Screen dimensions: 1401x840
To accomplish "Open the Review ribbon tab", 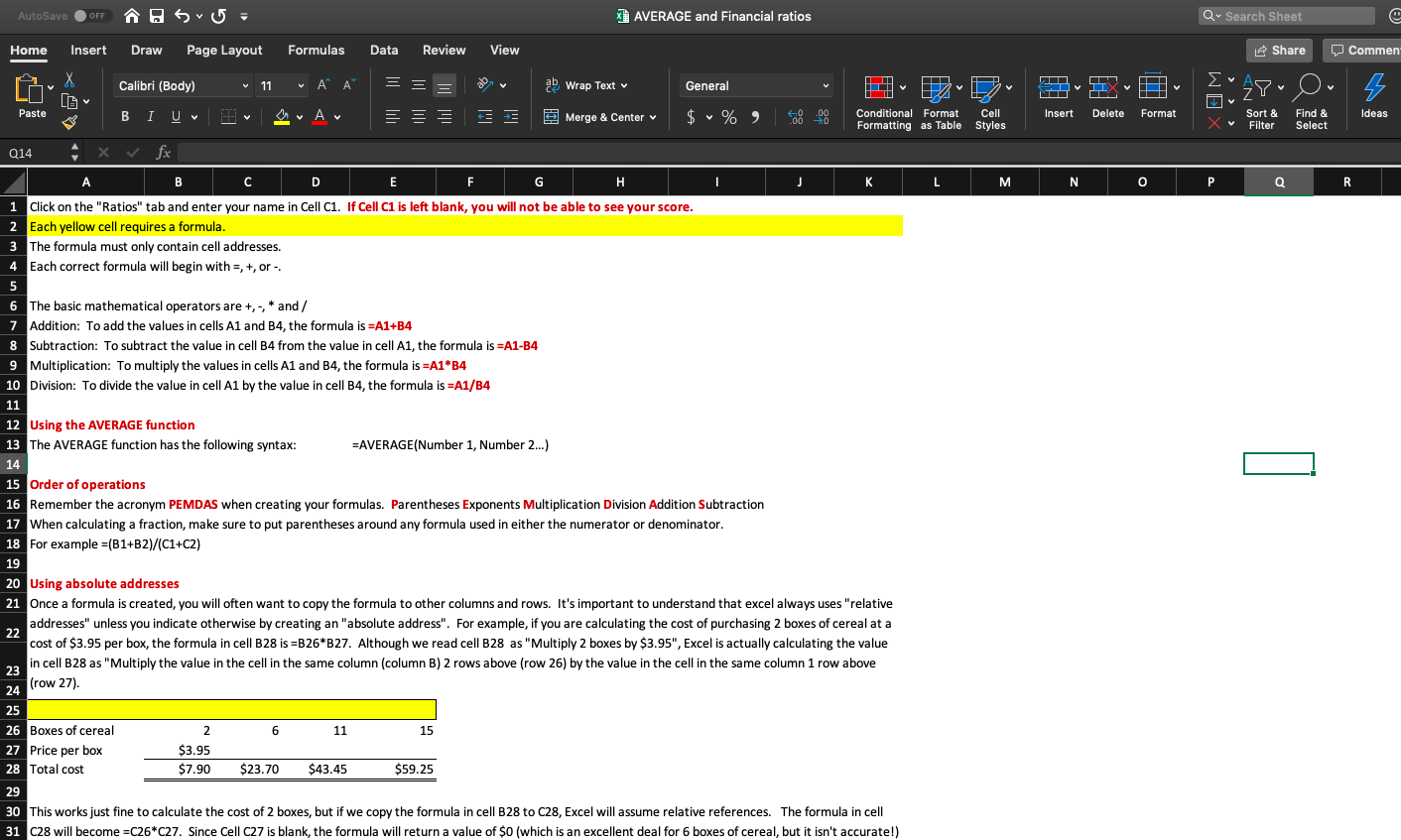I will coord(444,50).
